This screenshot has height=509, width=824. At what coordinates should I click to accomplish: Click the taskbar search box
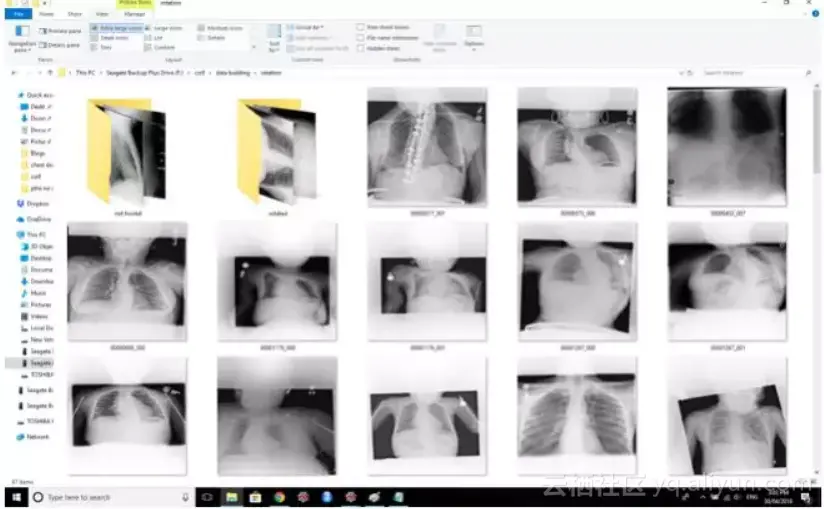click(x=111, y=497)
